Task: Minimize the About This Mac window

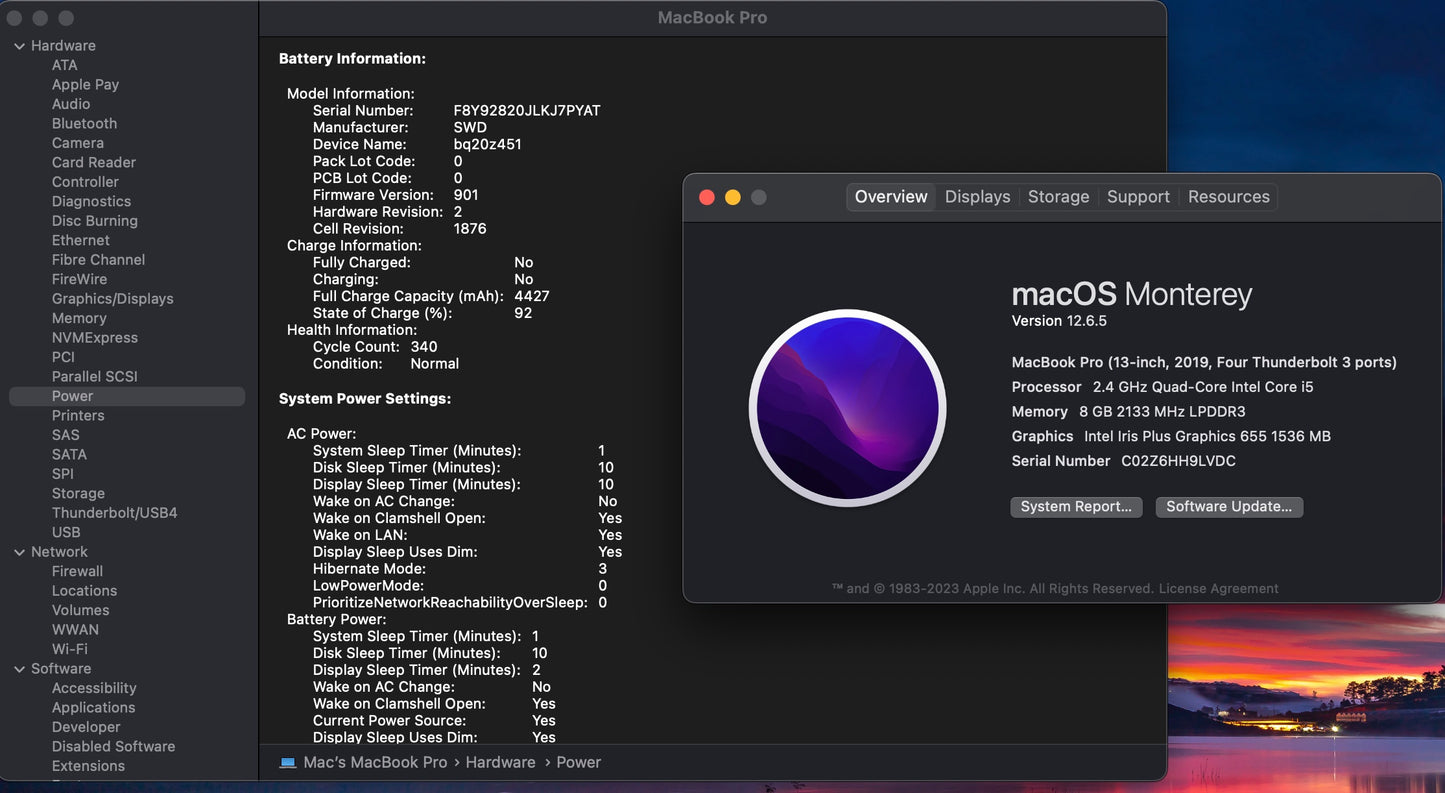Action: point(733,197)
